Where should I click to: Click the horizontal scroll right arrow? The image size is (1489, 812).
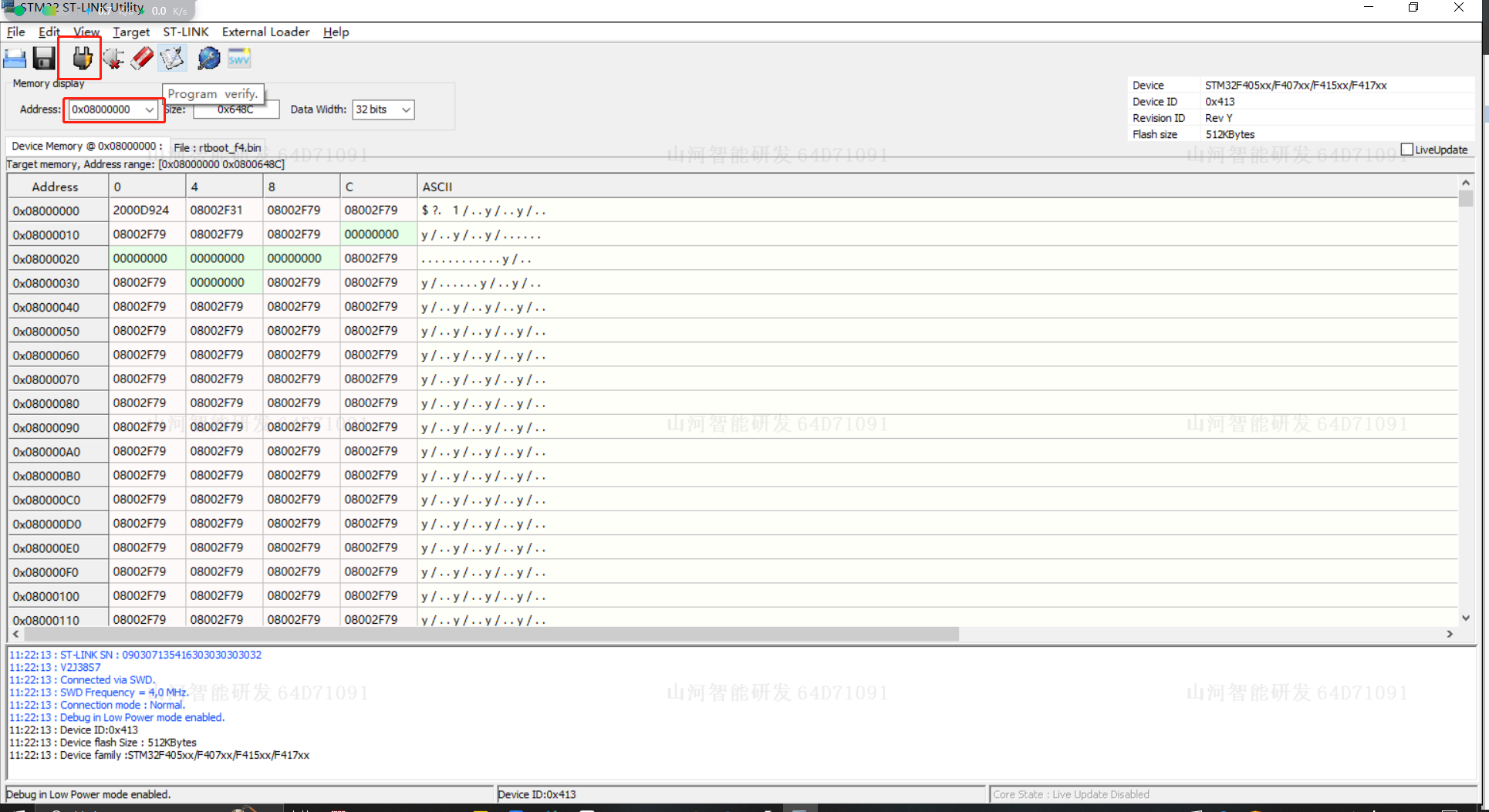tap(1450, 634)
